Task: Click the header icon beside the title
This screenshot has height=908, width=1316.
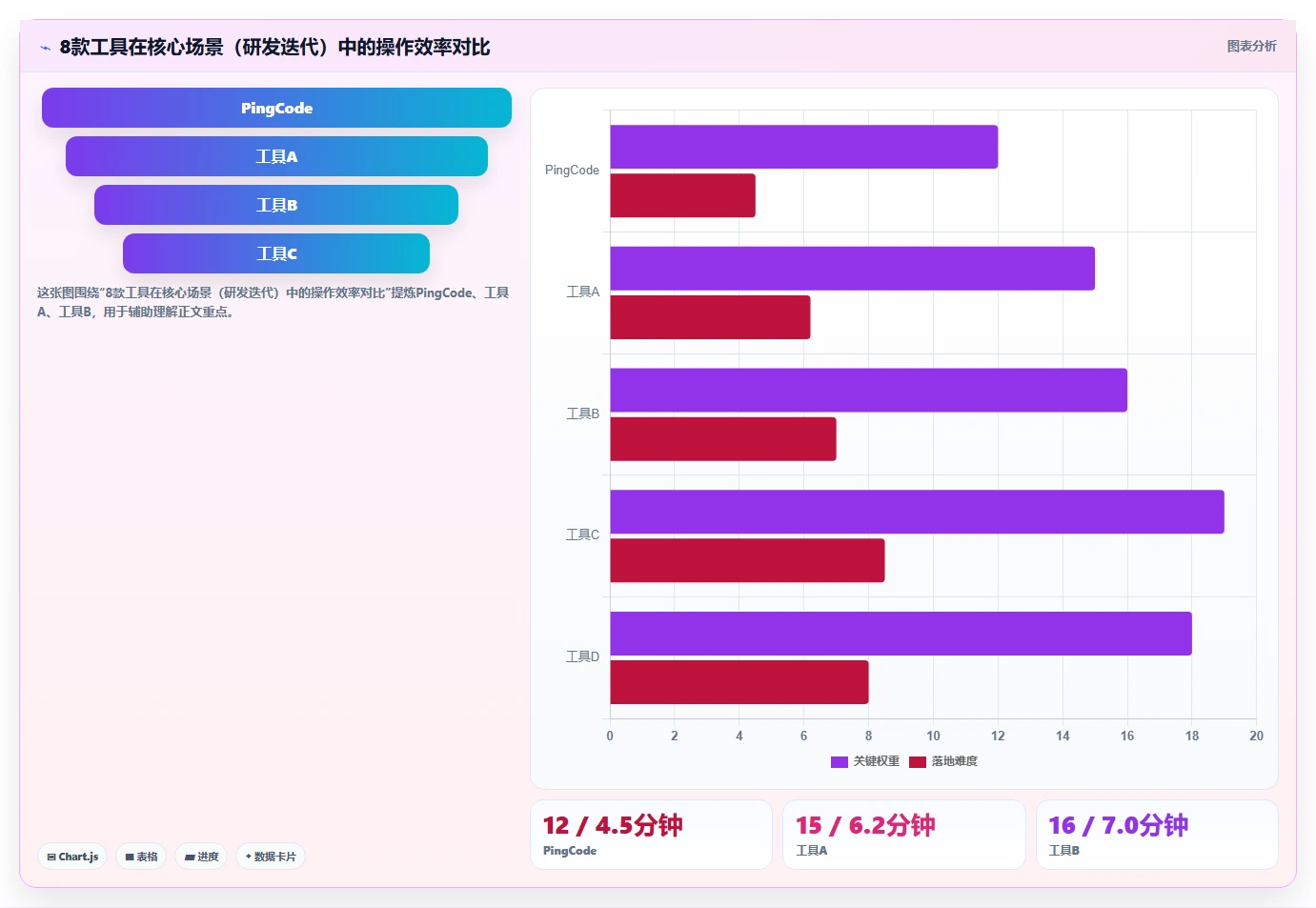Action: [x=45, y=48]
